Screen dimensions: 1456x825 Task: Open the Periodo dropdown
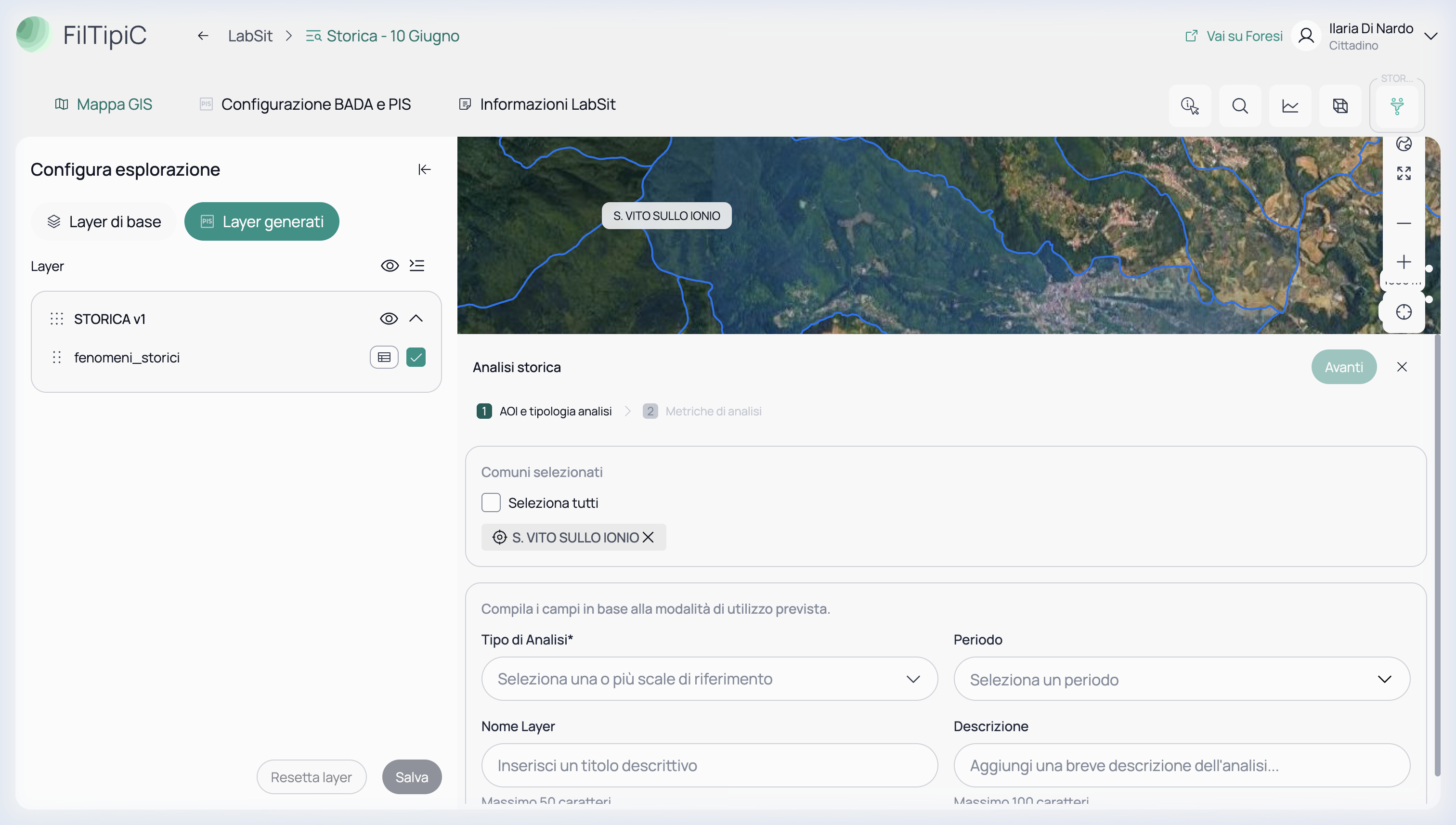(x=1182, y=679)
